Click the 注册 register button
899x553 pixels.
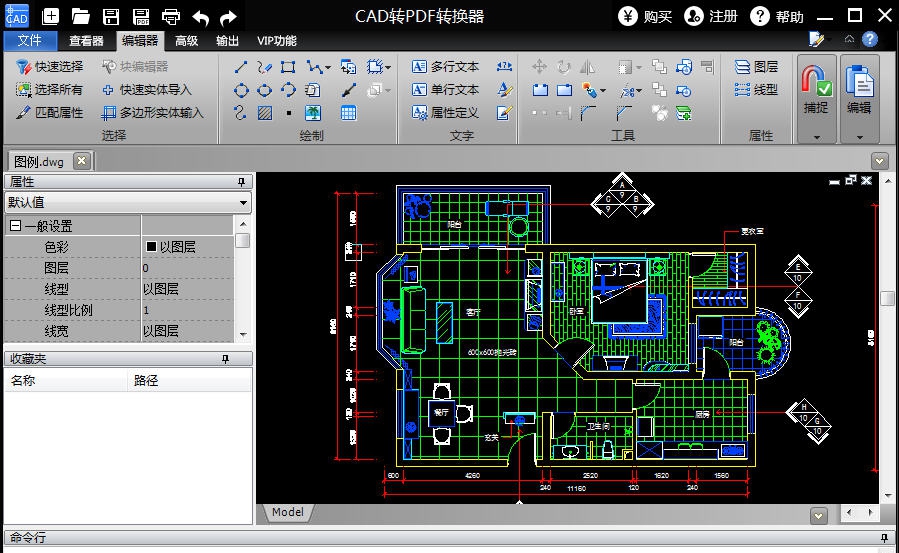(711, 16)
